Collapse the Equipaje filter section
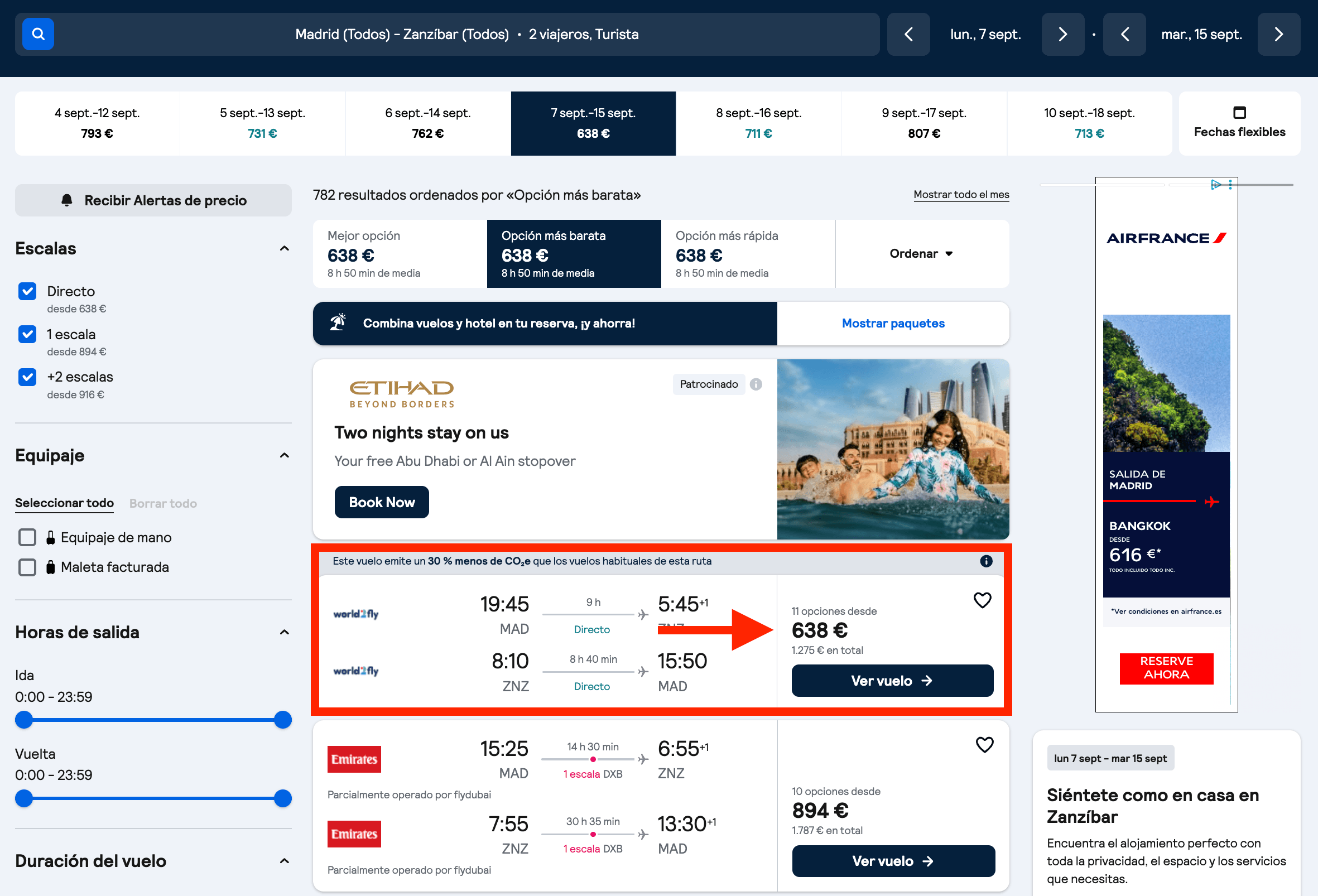 (x=285, y=455)
